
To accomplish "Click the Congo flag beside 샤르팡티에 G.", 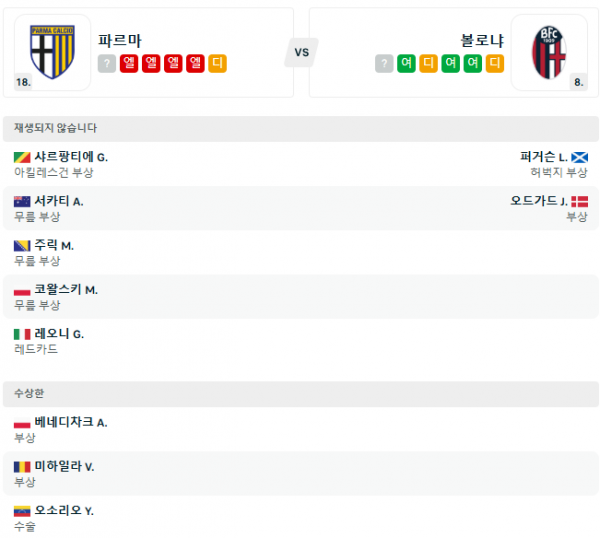I will click(22, 157).
